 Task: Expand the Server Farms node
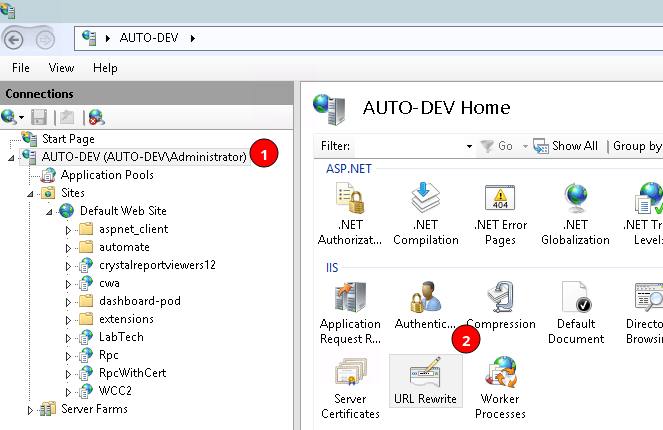pyautogui.click(x=29, y=409)
